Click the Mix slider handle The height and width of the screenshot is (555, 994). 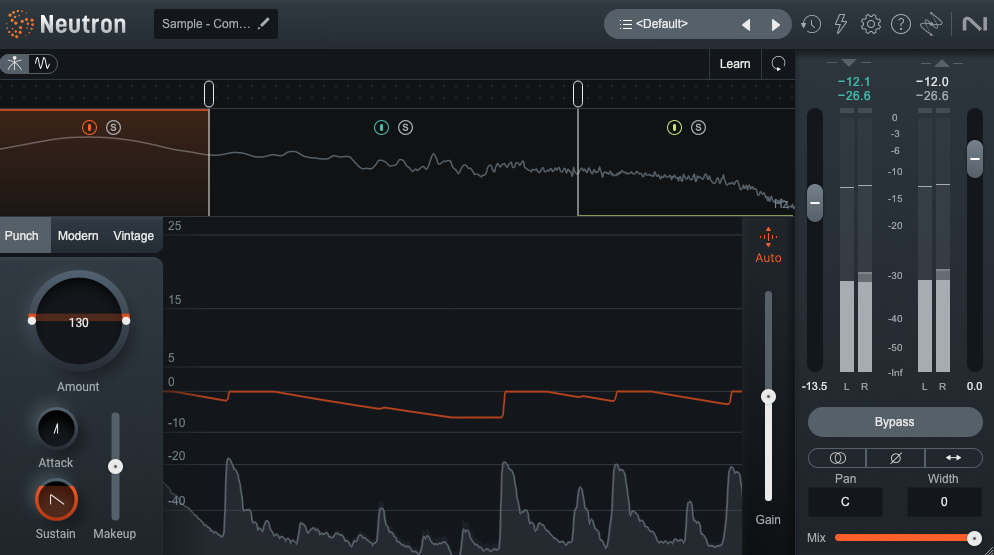click(974, 538)
